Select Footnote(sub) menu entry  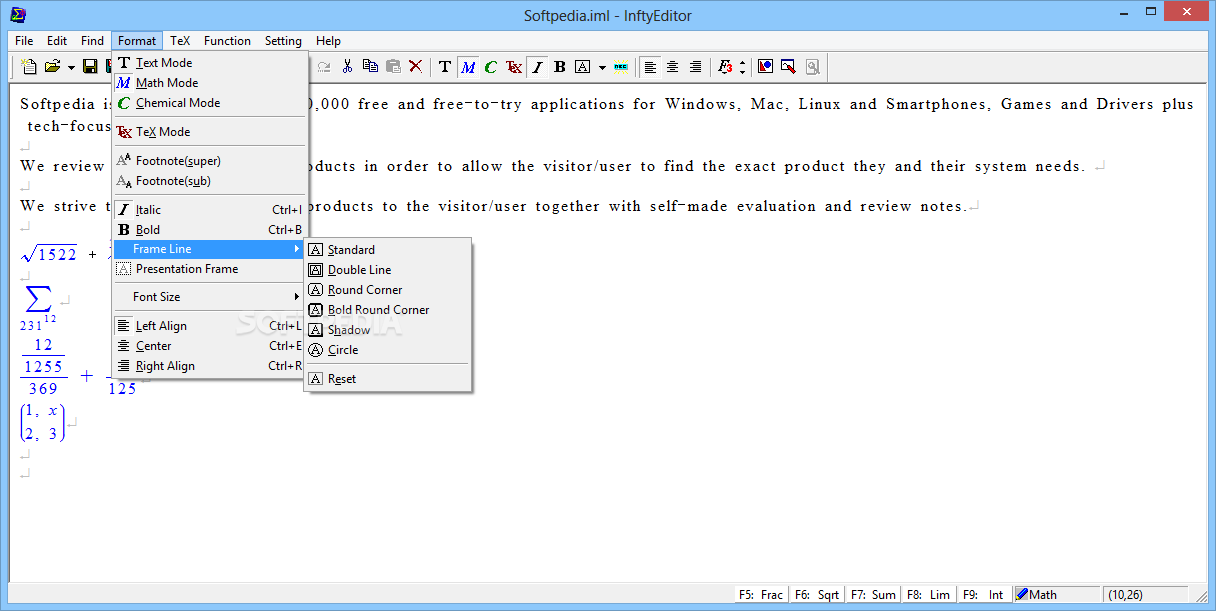point(209,181)
